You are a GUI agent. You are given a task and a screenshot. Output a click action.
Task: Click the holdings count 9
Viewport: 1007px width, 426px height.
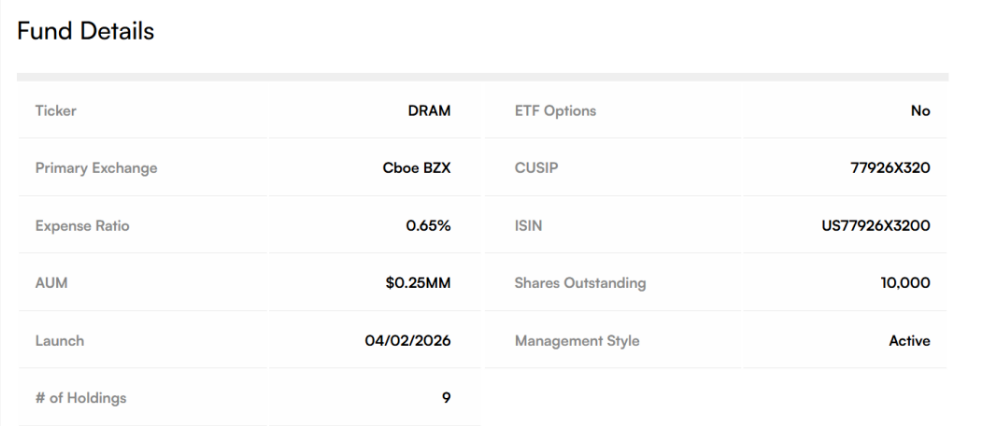pos(446,399)
